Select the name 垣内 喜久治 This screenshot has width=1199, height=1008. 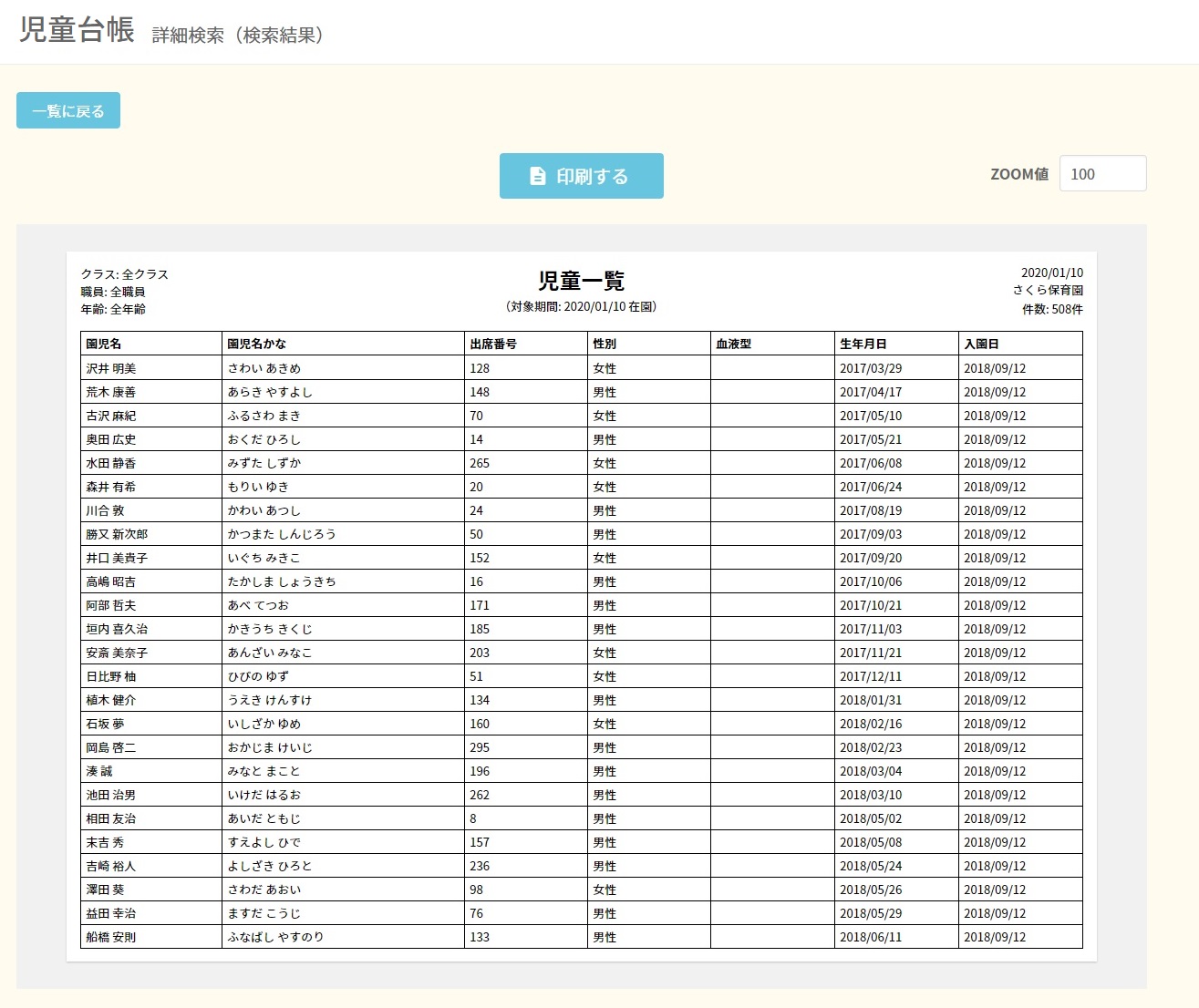pyautogui.click(x=117, y=629)
